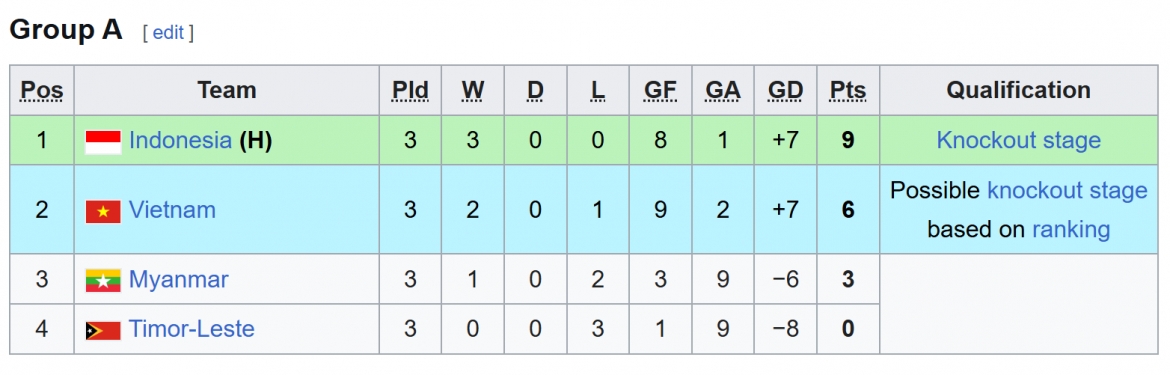Click the Group A heading

pos(66,31)
